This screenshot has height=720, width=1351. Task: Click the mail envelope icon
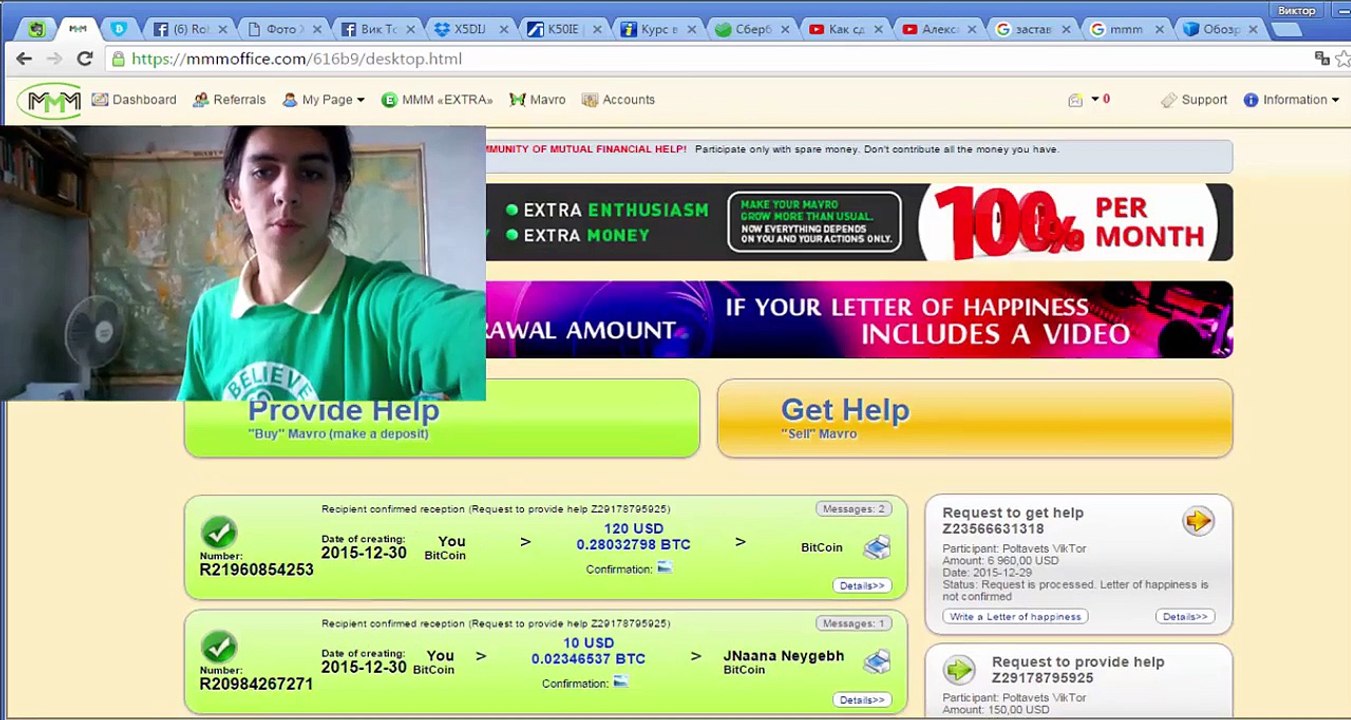coord(1075,100)
